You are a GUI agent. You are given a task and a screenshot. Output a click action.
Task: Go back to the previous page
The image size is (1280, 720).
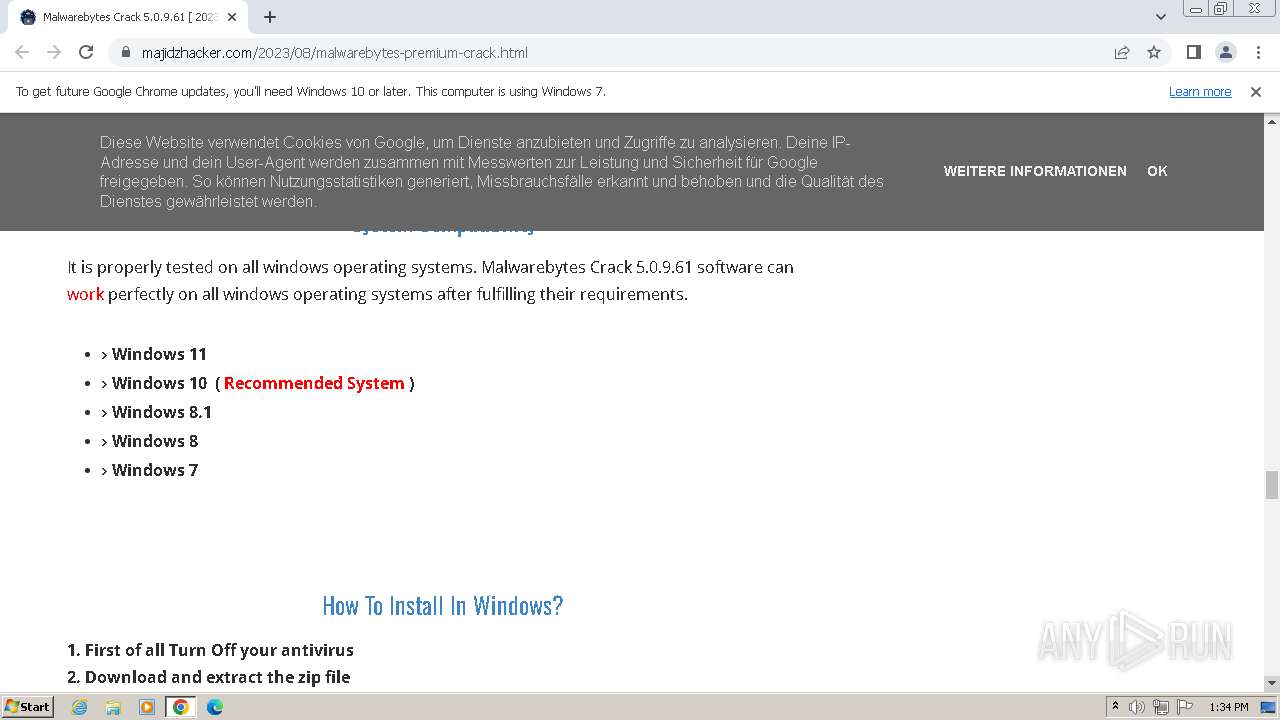[x=22, y=52]
